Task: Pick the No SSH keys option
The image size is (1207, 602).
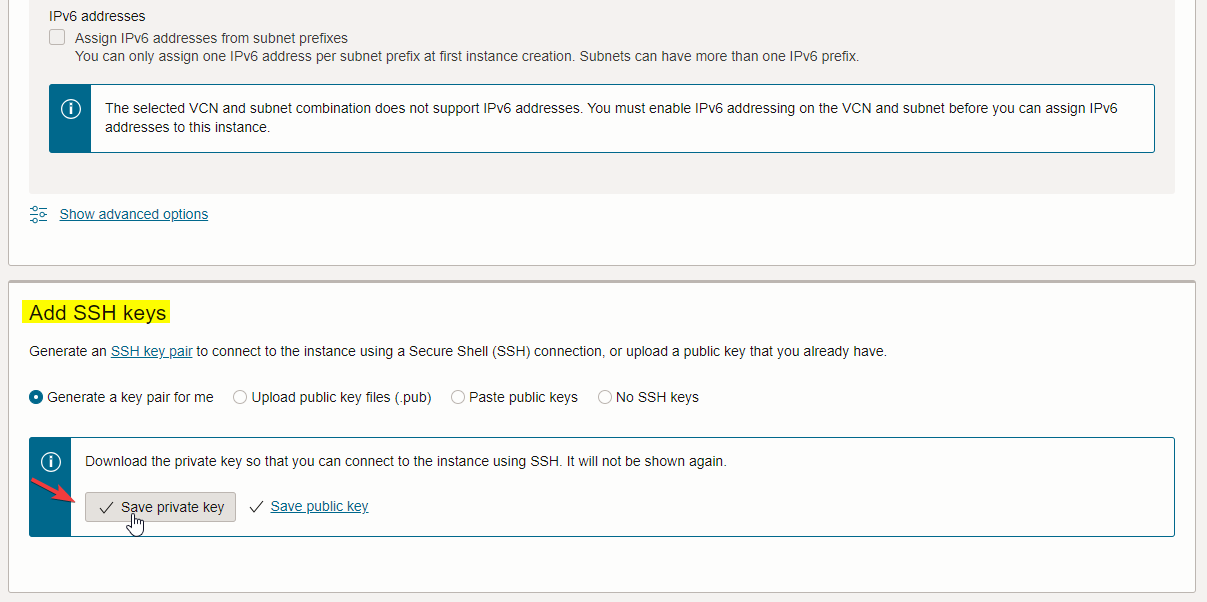Action: pos(605,397)
